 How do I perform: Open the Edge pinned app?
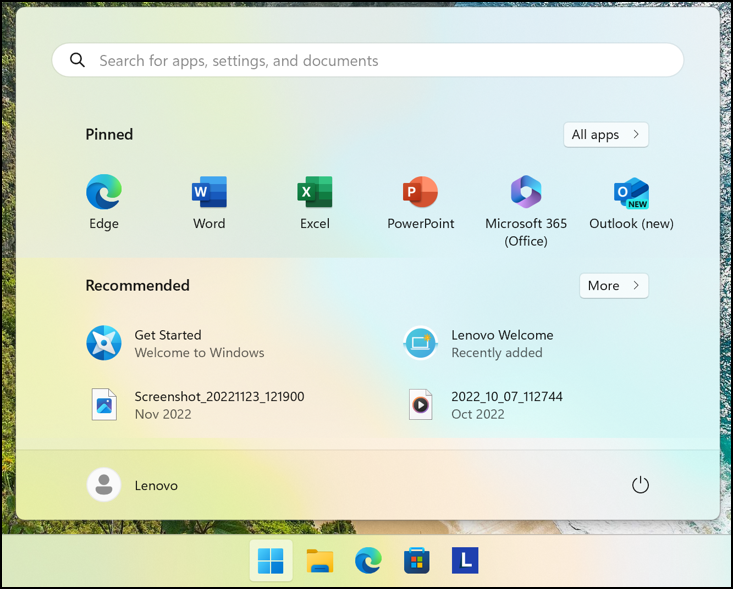(104, 202)
